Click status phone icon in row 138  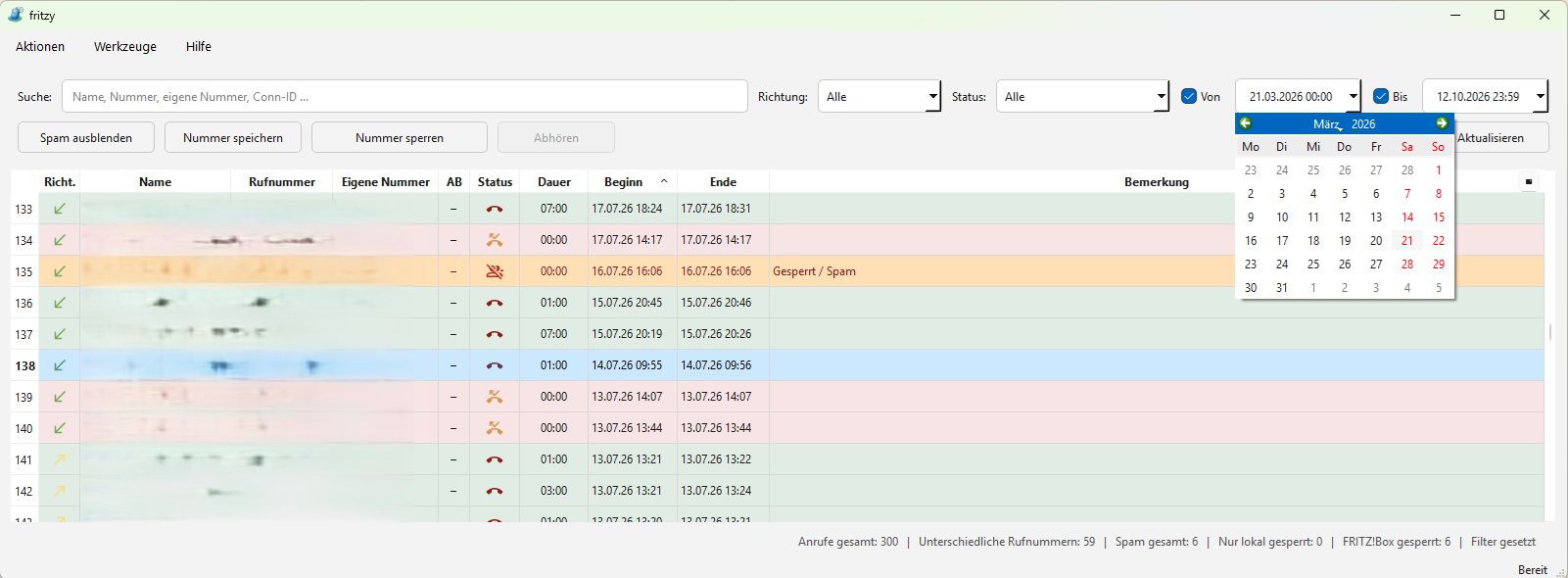(x=495, y=365)
